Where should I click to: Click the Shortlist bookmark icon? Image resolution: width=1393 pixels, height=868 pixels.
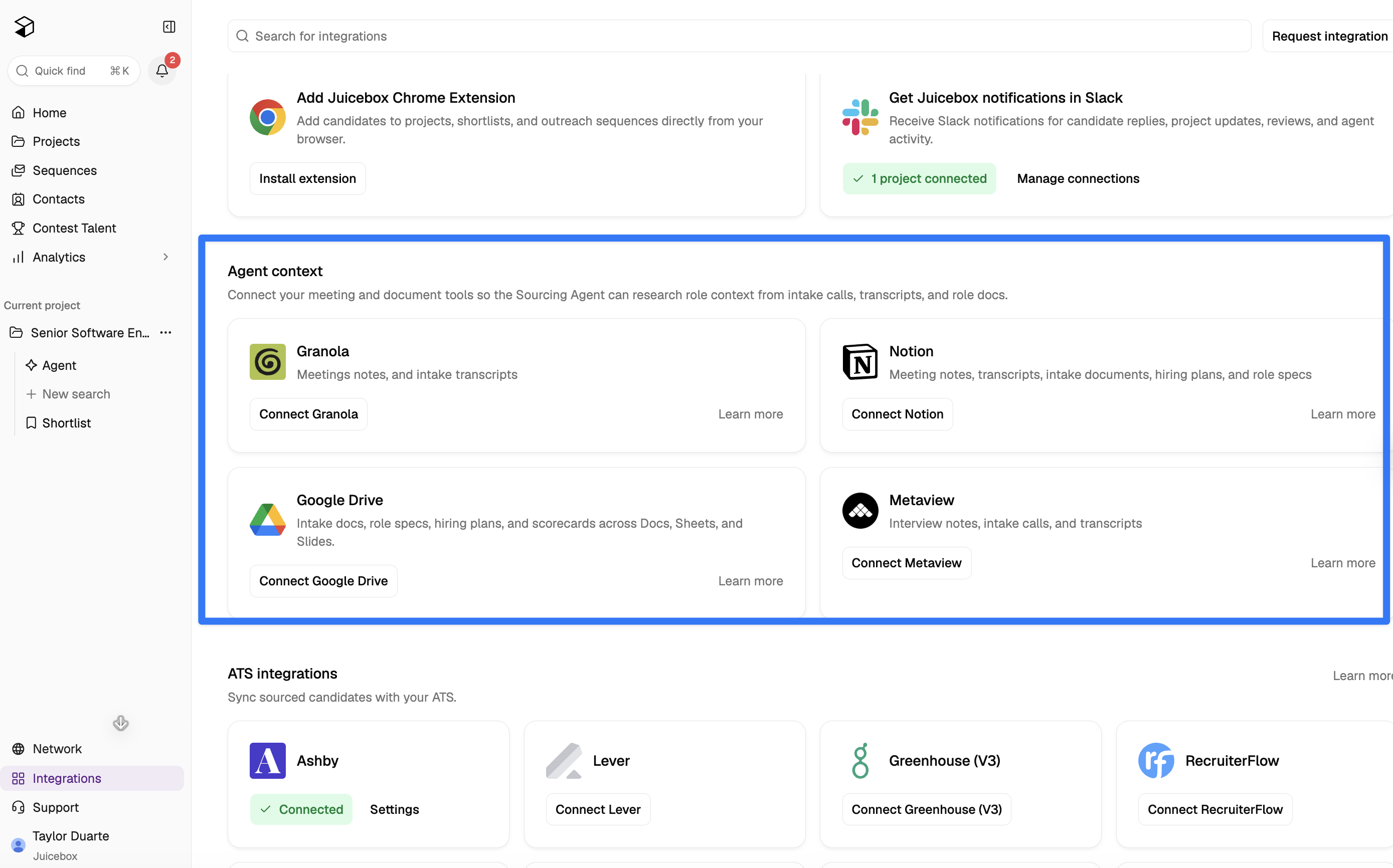31,423
